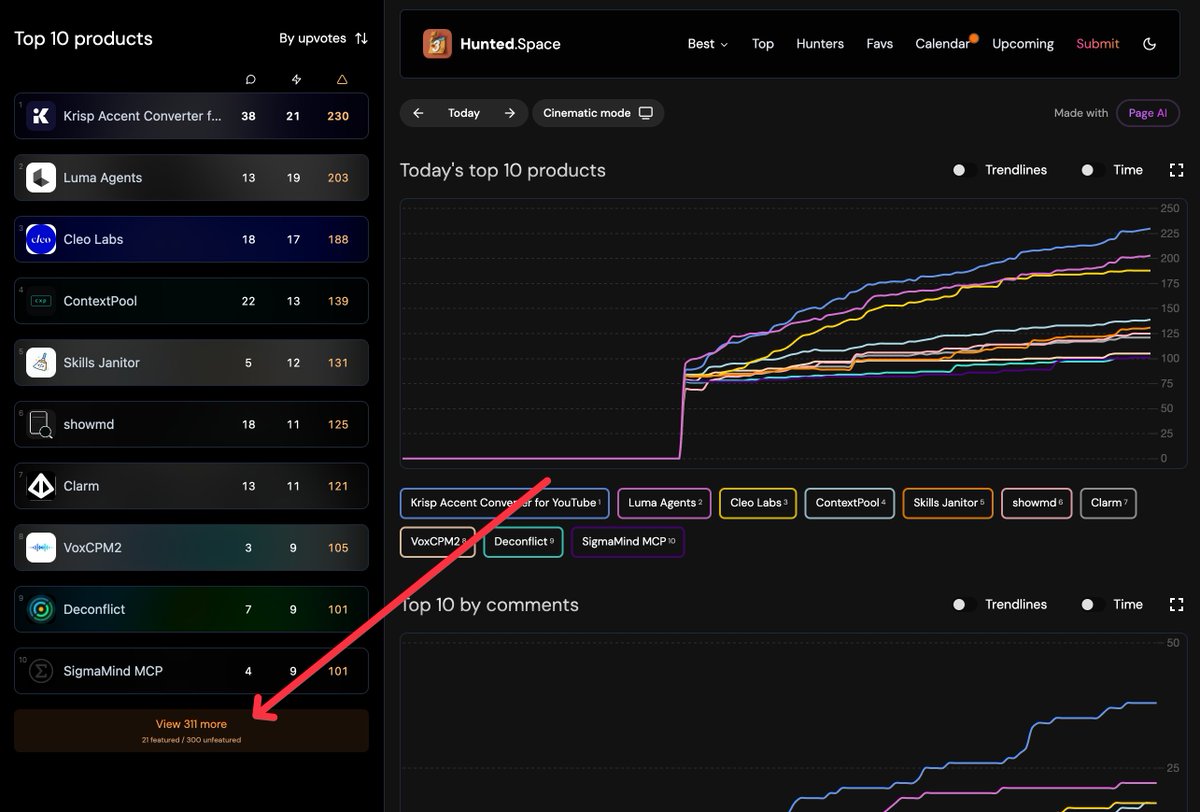Toggle VoxCPM2 legend chip

(438, 542)
